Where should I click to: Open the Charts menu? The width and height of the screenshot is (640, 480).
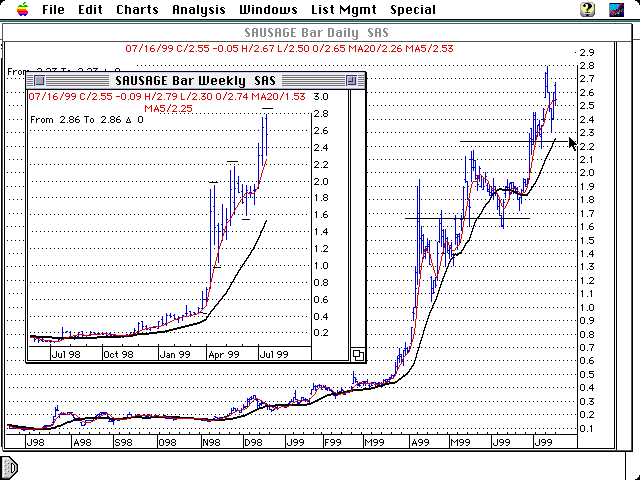point(137,10)
